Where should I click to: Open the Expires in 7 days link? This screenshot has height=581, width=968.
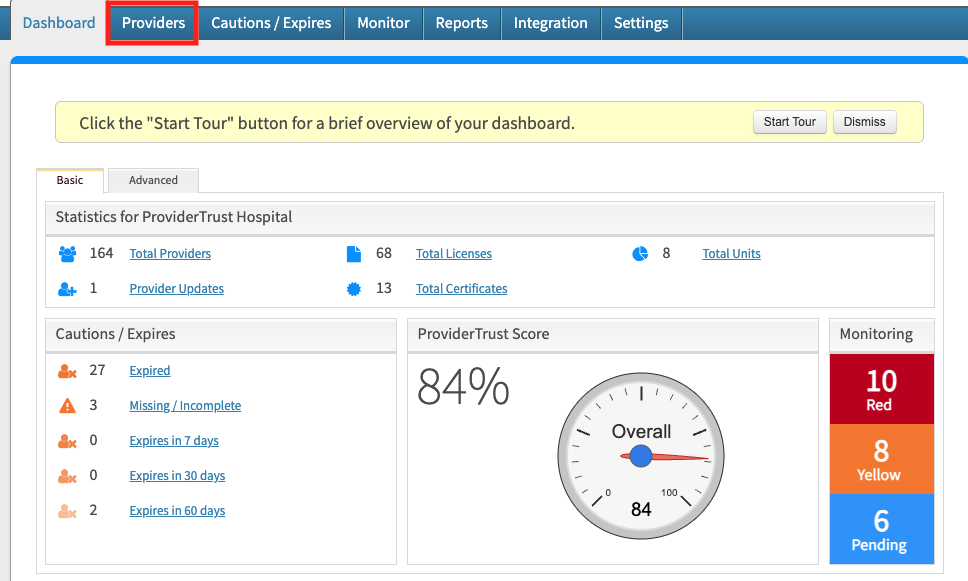[174, 441]
